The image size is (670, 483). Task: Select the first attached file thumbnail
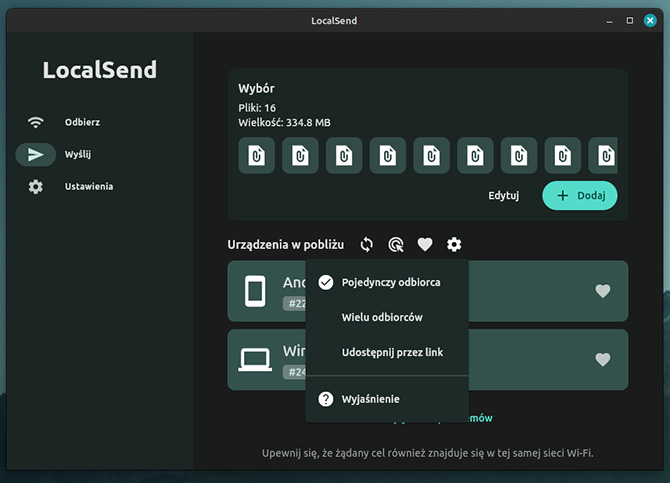pyautogui.click(x=256, y=155)
